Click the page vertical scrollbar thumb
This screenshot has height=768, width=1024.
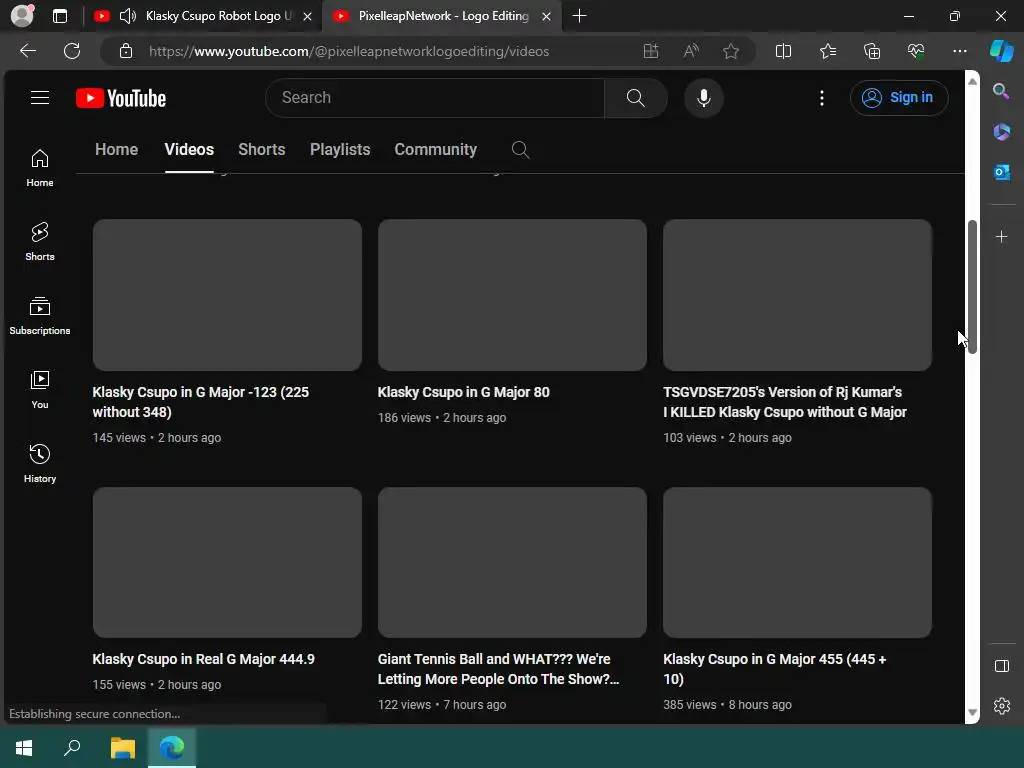(972, 287)
